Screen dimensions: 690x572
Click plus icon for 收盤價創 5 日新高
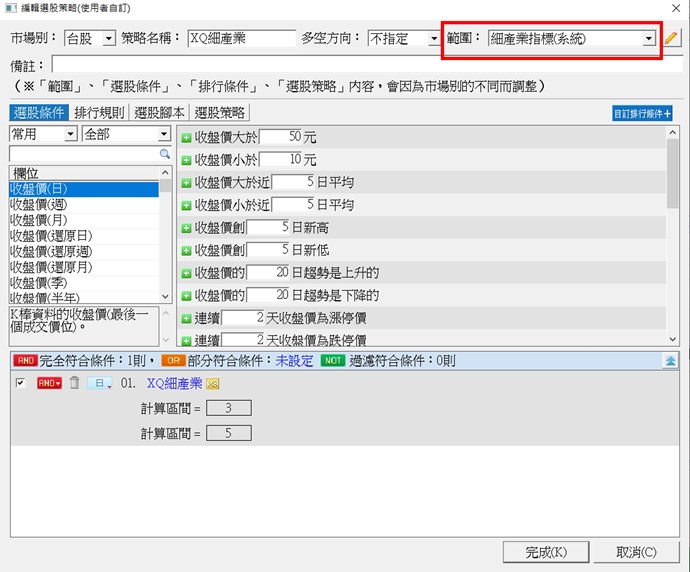point(186,228)
